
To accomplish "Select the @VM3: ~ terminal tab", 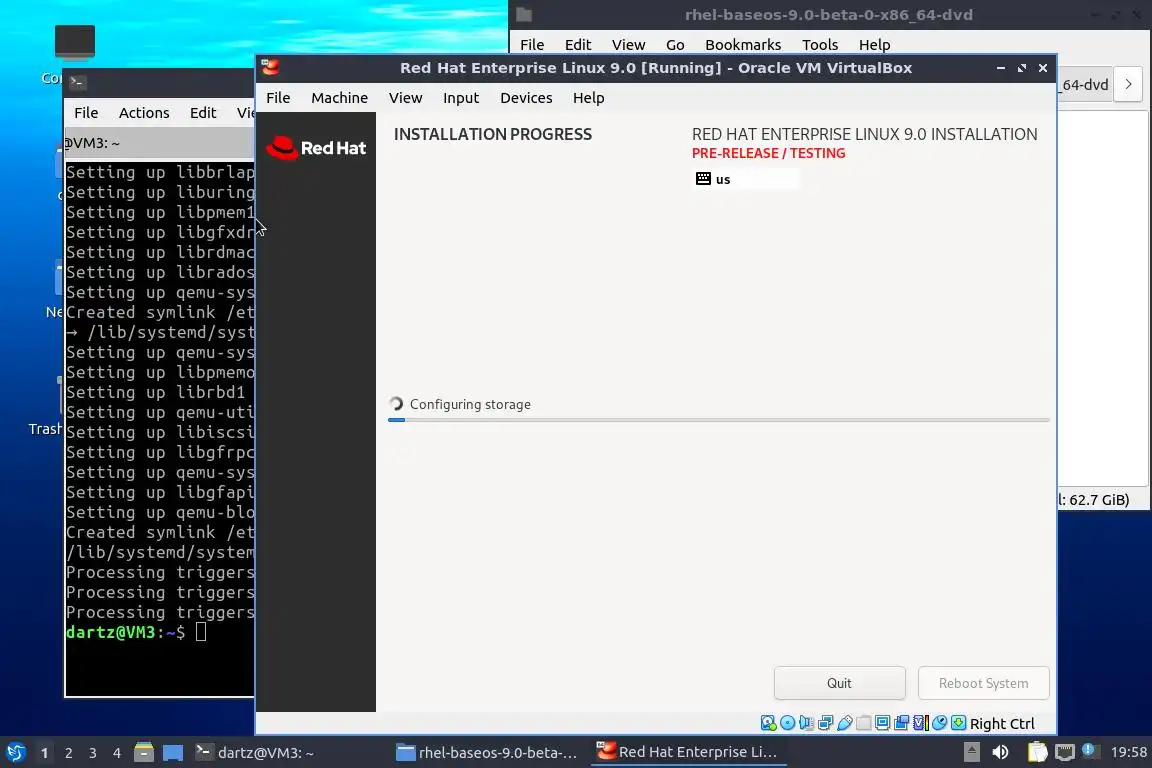I will coord(159,143).
